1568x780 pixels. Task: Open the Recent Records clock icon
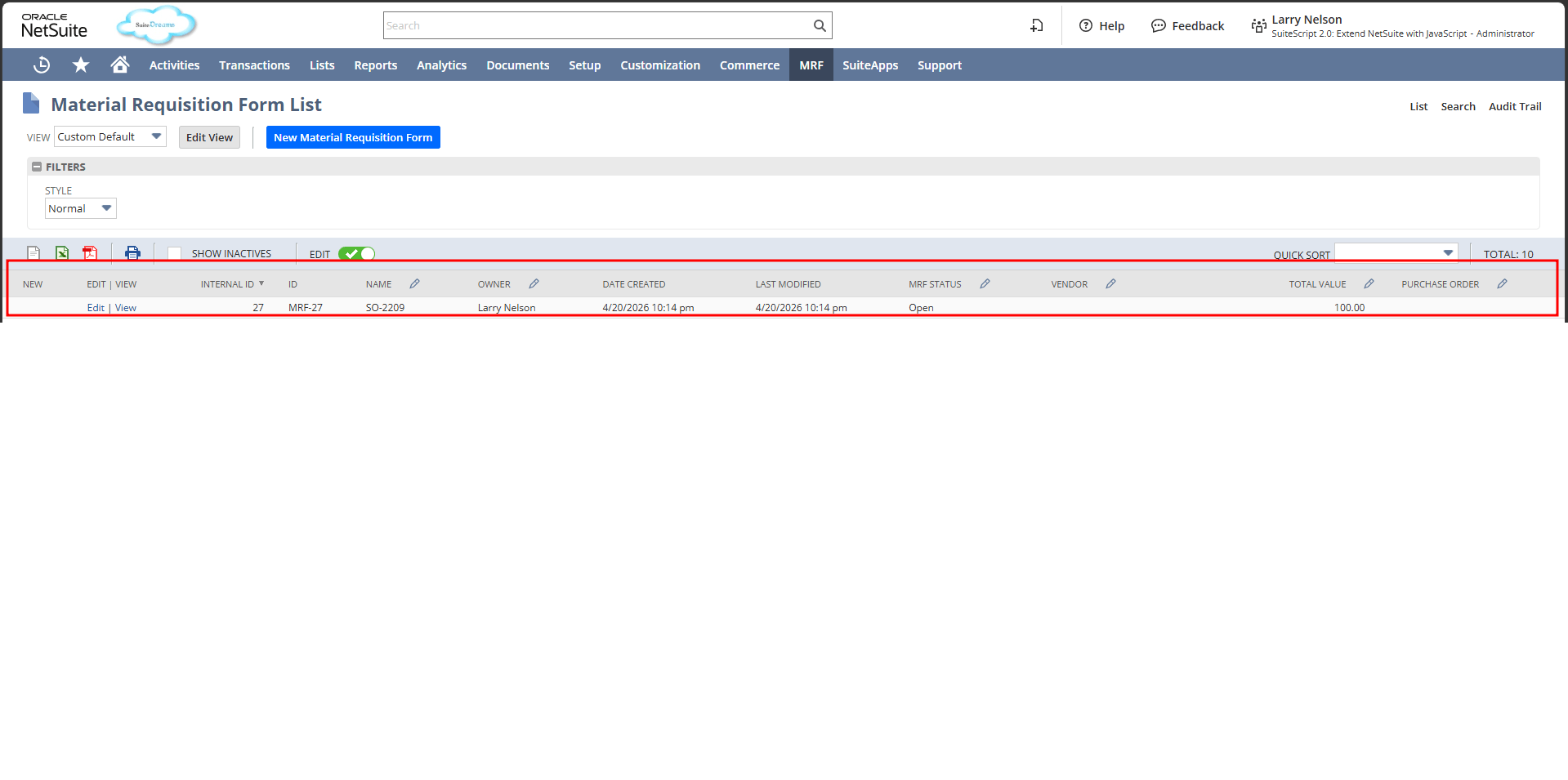[x=42, y=65]
